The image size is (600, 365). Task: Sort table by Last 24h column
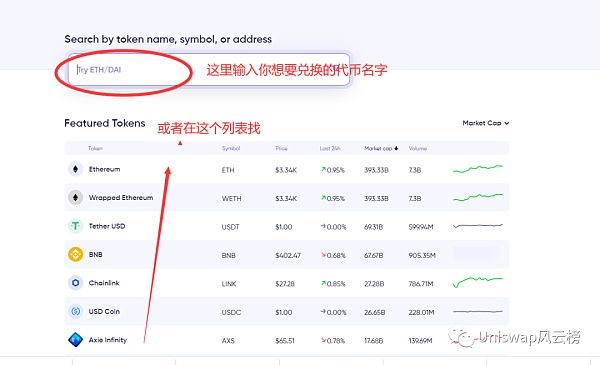click(x=330, y=148)
